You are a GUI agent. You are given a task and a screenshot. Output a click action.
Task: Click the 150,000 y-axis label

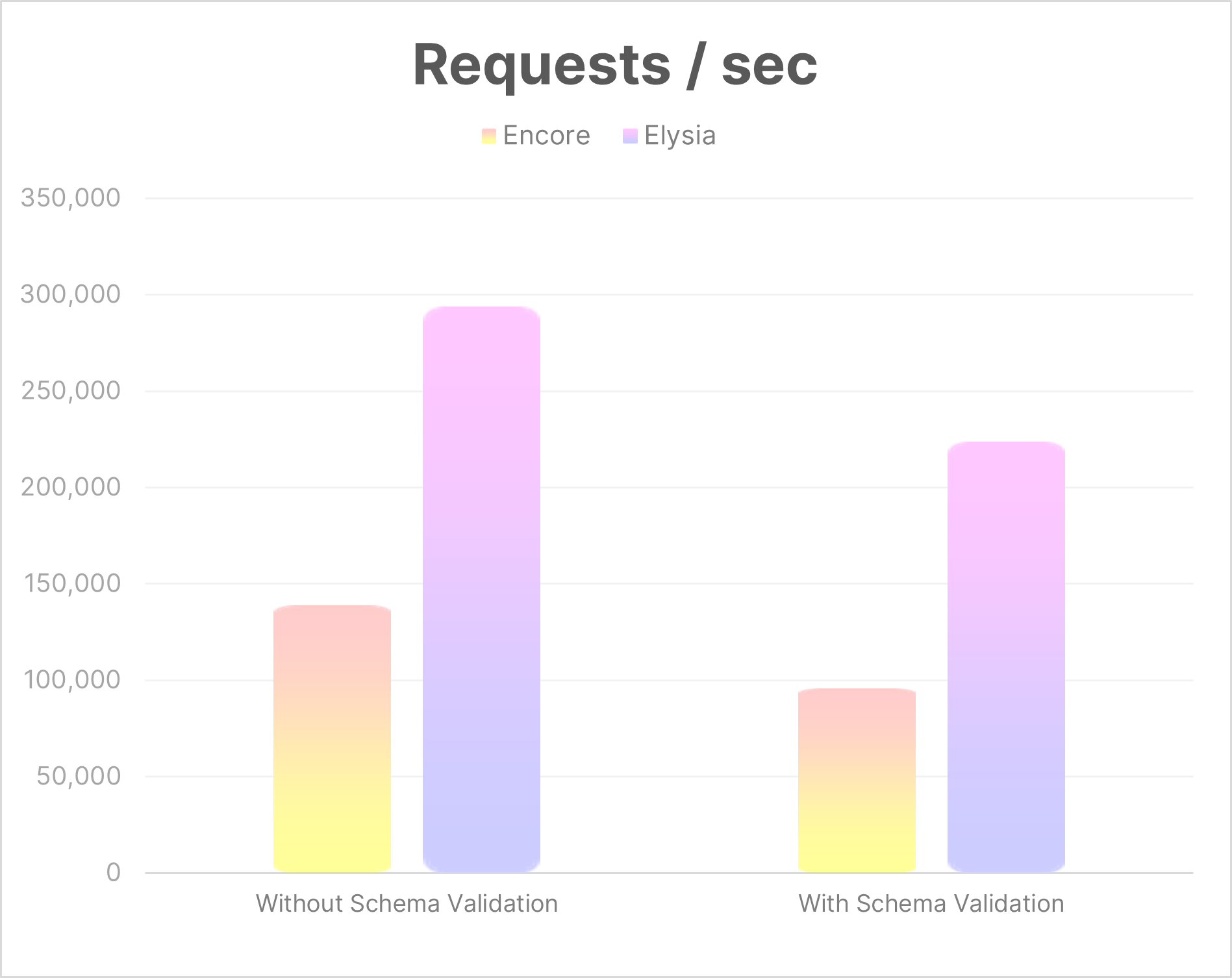[72, 583]
